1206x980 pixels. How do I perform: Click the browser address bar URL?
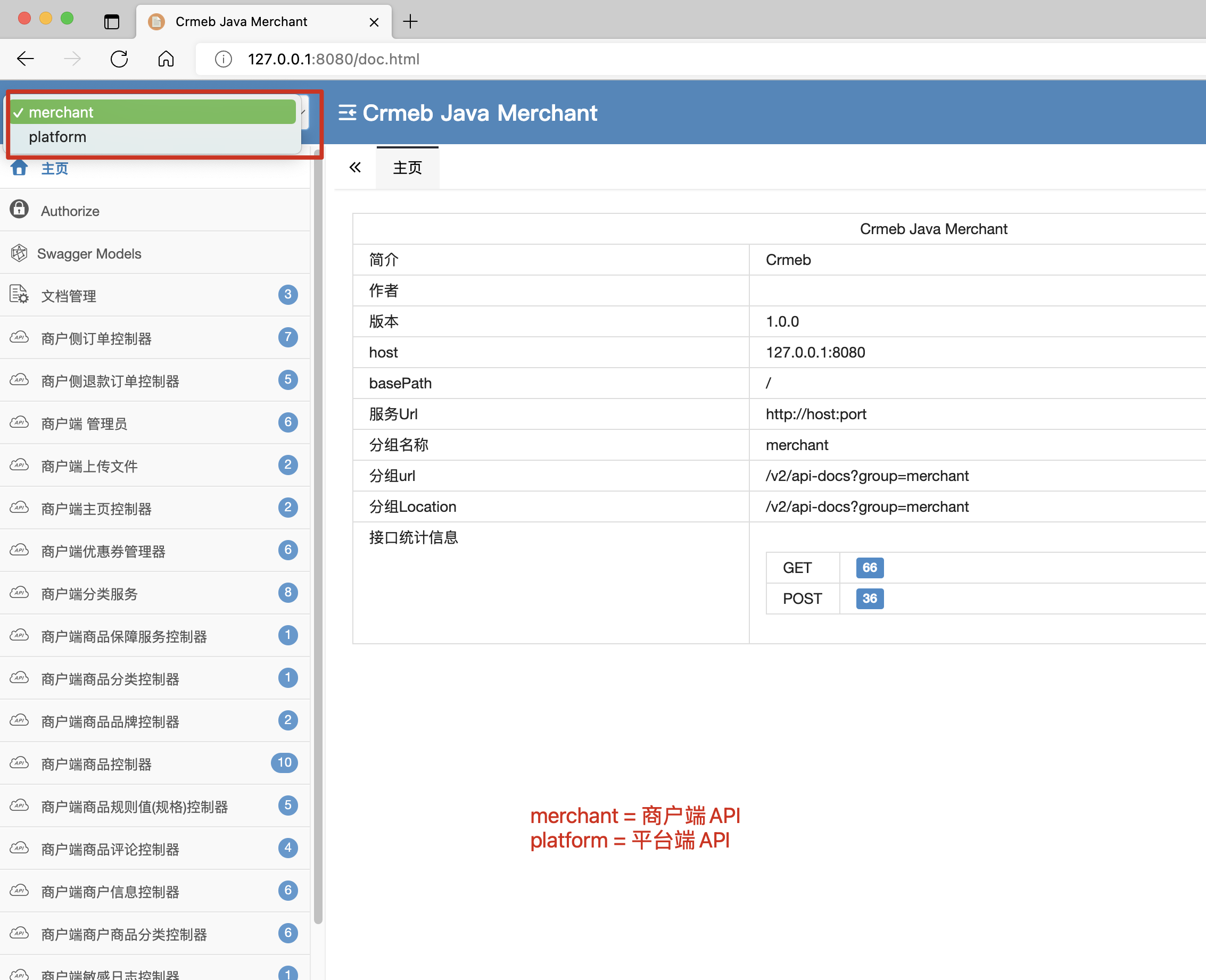pos(333,59)
